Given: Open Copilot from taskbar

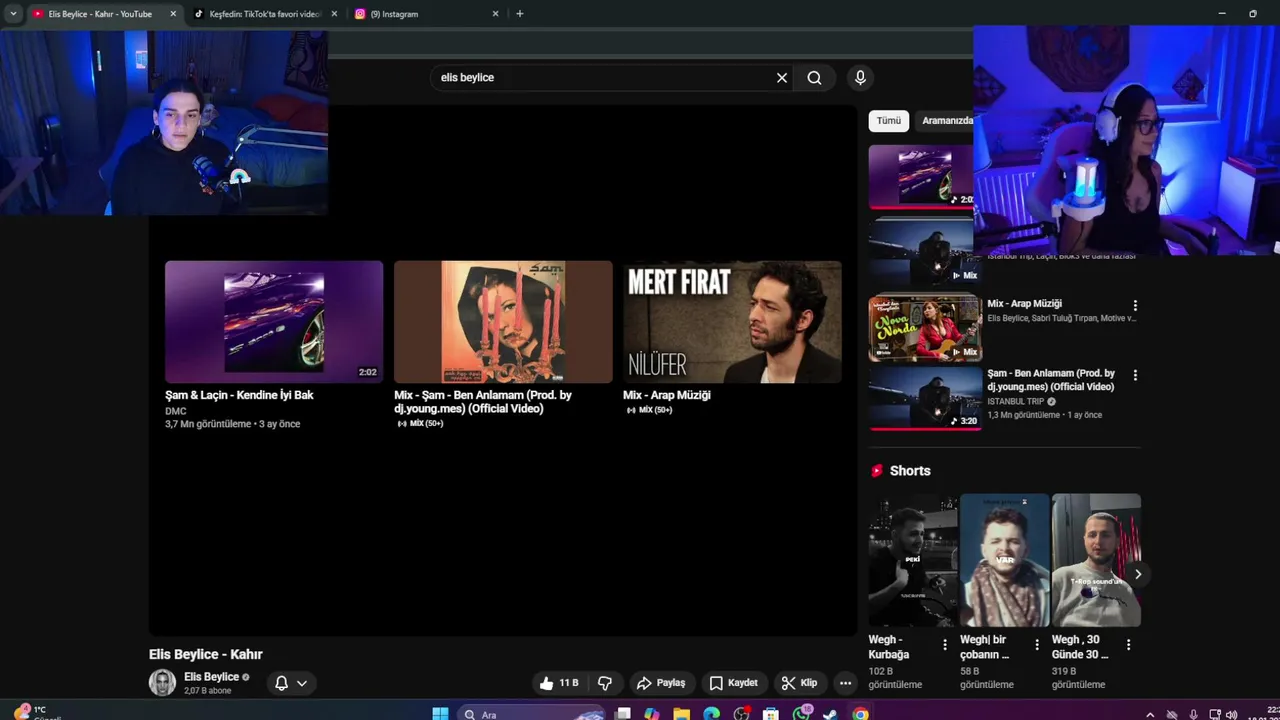Looking at the screenshot, I should (x=652, y=714).
